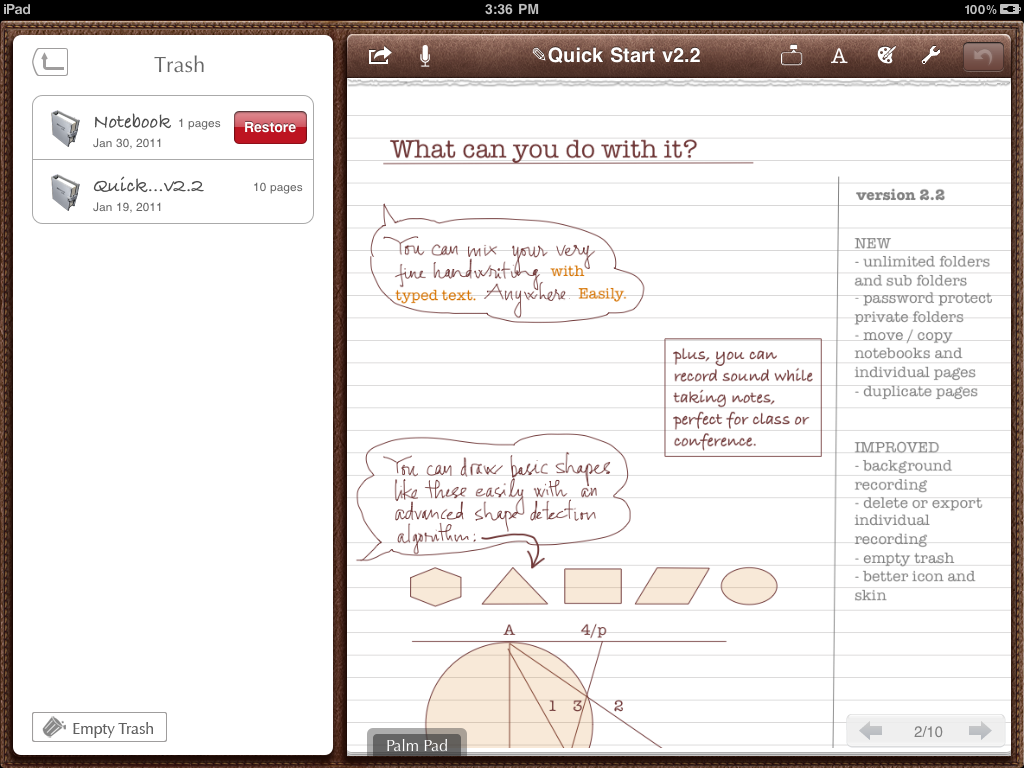
Task: Tap the '4/p' label on diagram
Action: tap(594, 630)
